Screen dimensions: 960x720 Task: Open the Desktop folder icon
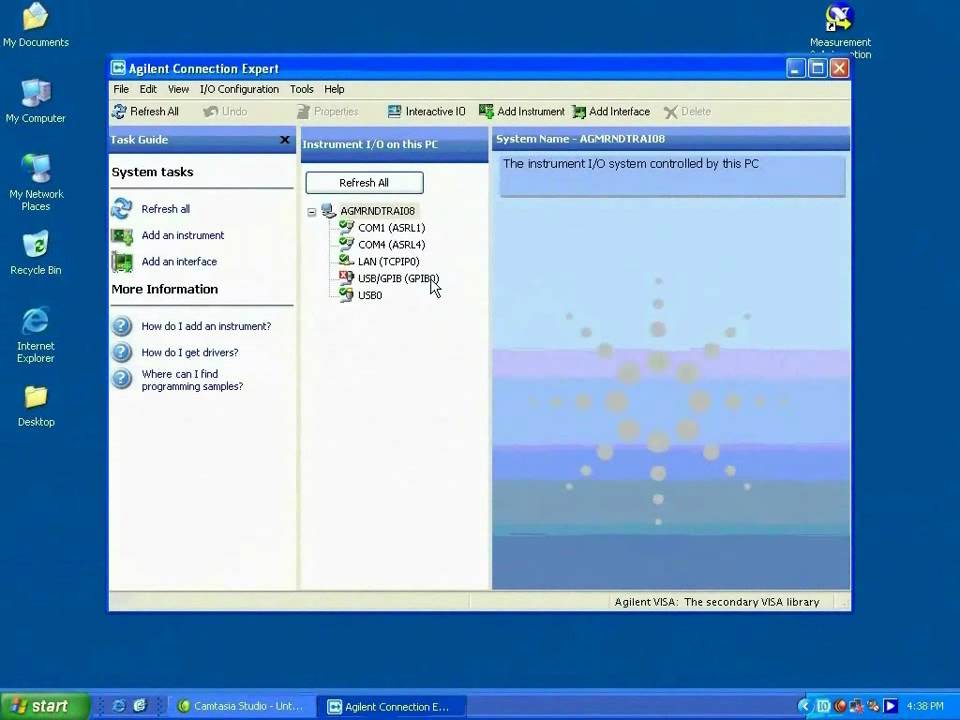[x=36, y=397]
